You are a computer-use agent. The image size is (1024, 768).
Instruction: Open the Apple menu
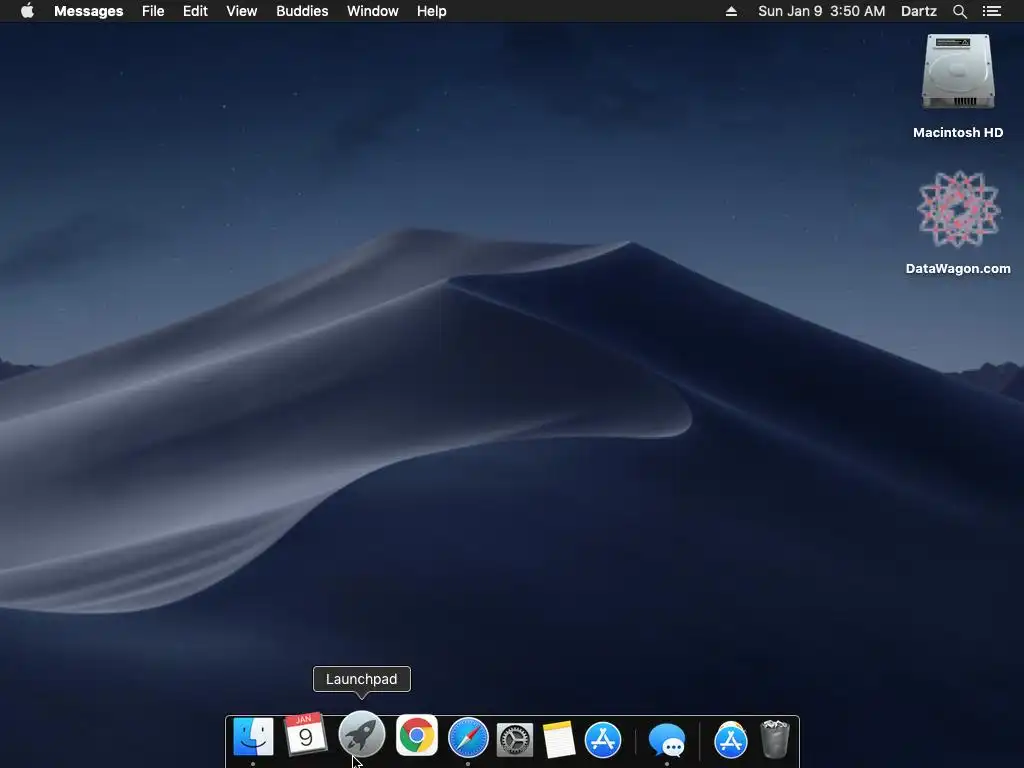pyautogui.click(x=27, y=11)
